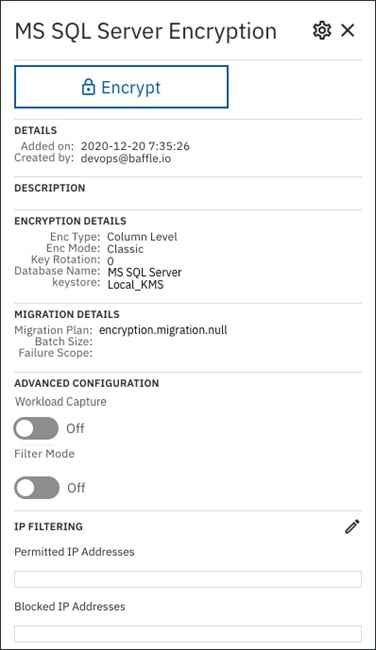Image resolution: width=376 pixels, height=650 pixels.
Task: Toggle the Filter Mode switch
Action: click(x=37, y=488)
